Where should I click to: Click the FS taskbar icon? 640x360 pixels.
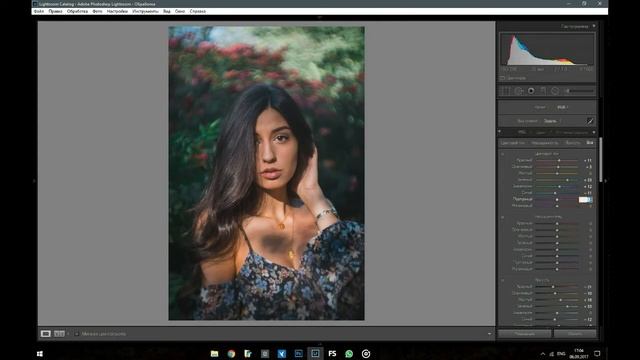pyautogui.click(x=332, y=353)
